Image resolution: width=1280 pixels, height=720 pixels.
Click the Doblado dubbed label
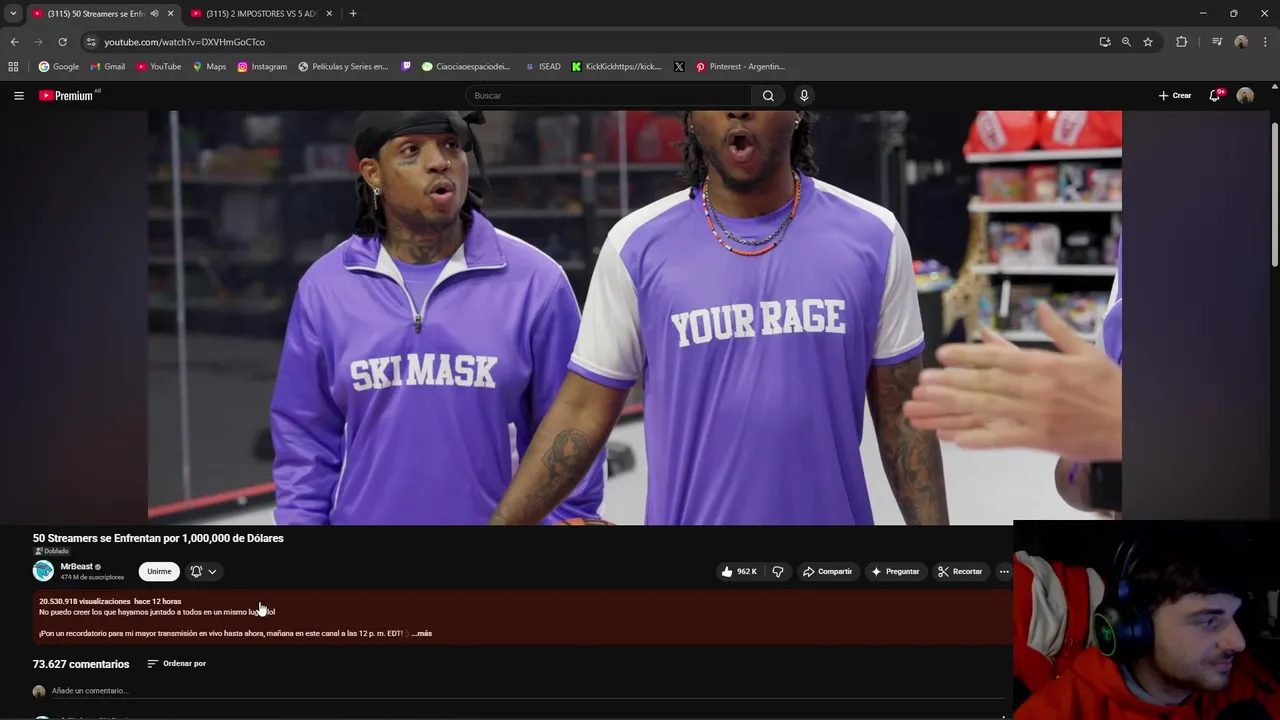[x=52, y=551]
